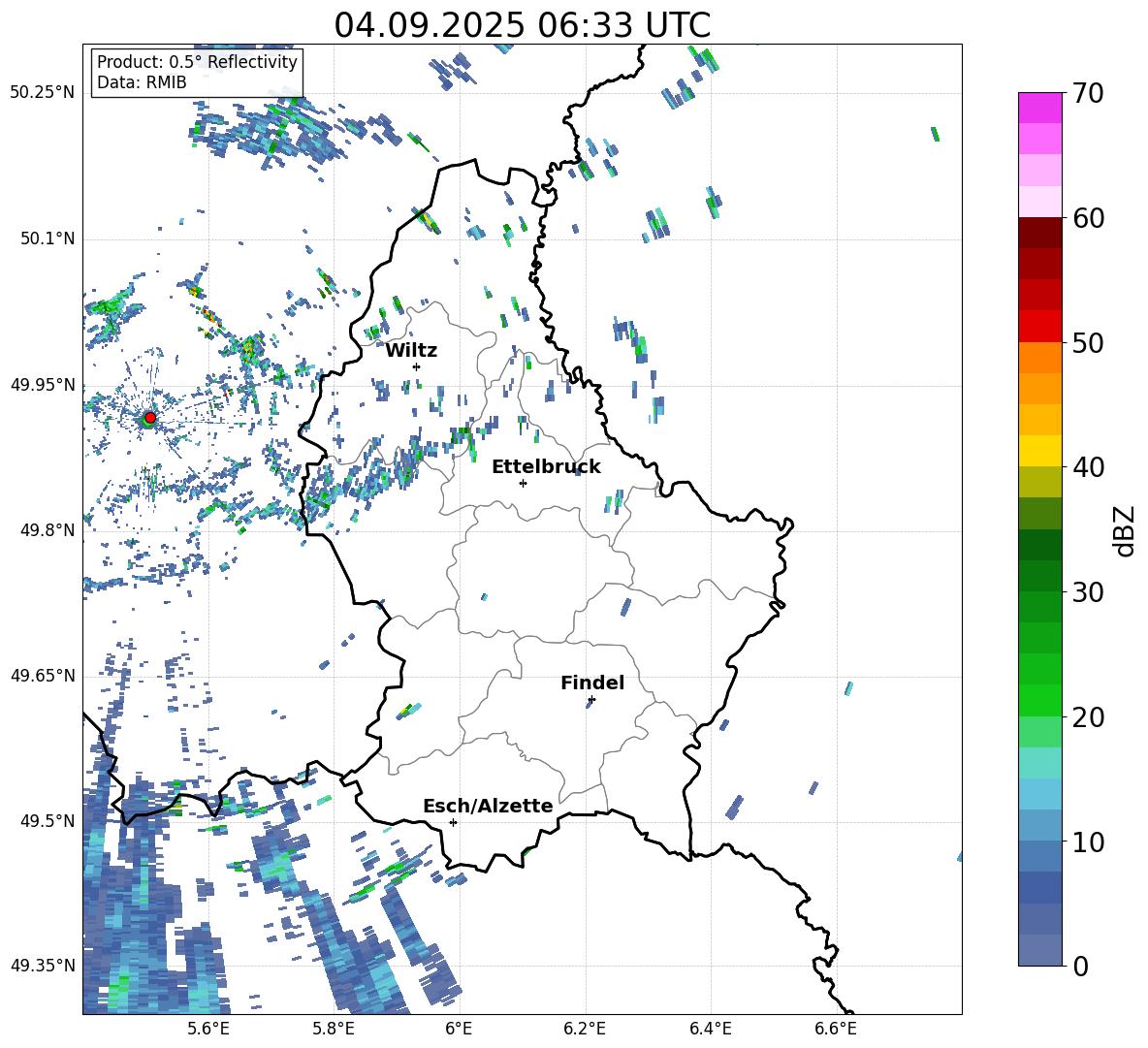
Task: Click the Wiltz city label
Action: pos(411,351)
